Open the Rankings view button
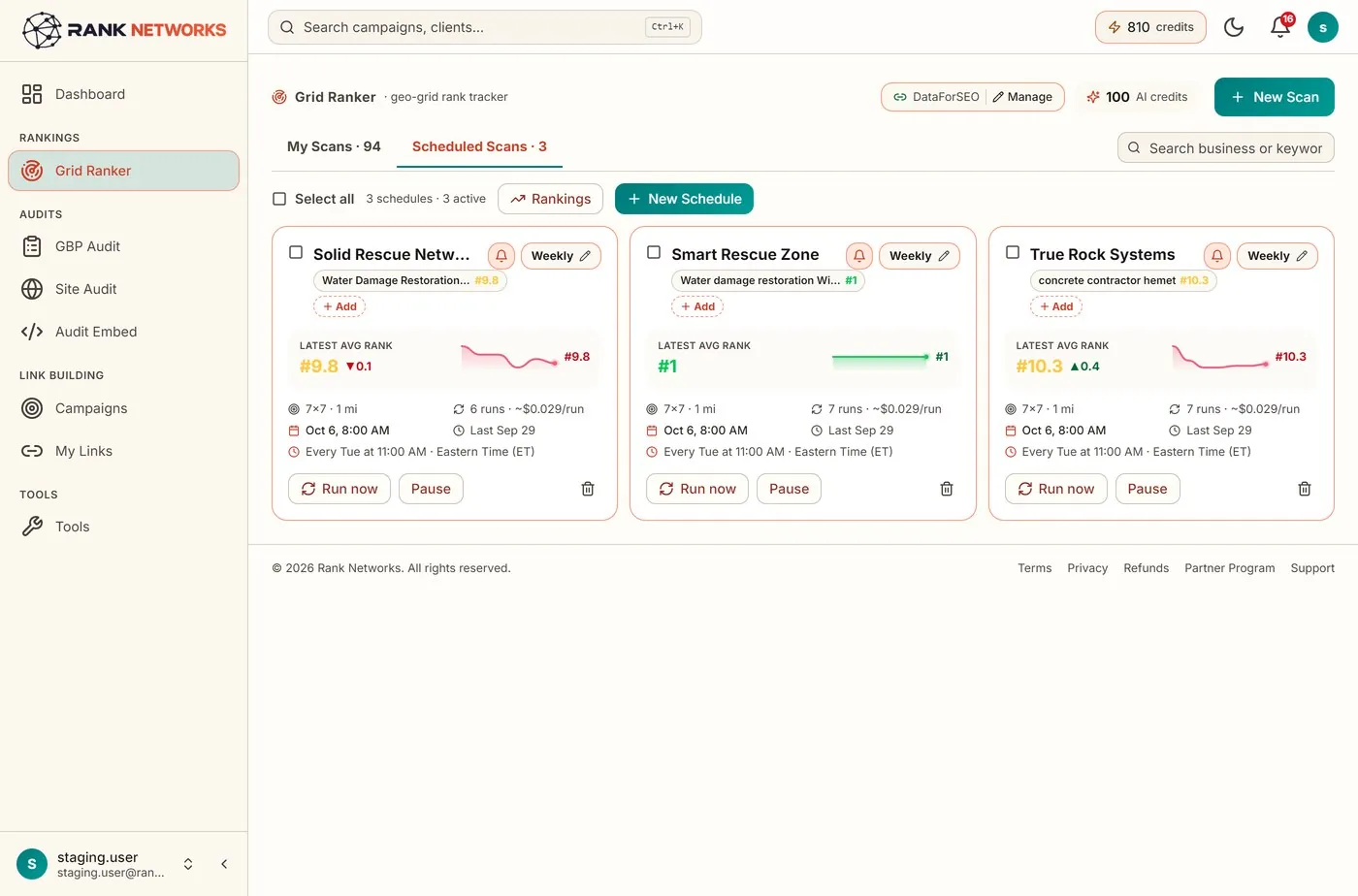1358x896 pixels. click(550, 199)
